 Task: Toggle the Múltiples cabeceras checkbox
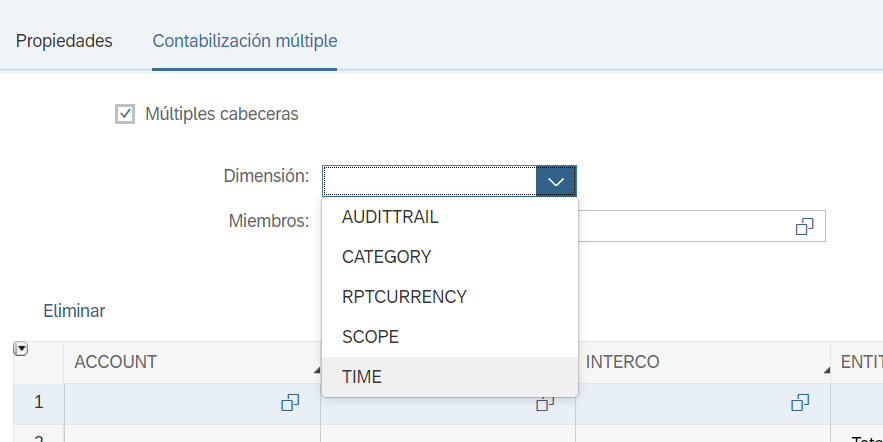click(125, 114)
